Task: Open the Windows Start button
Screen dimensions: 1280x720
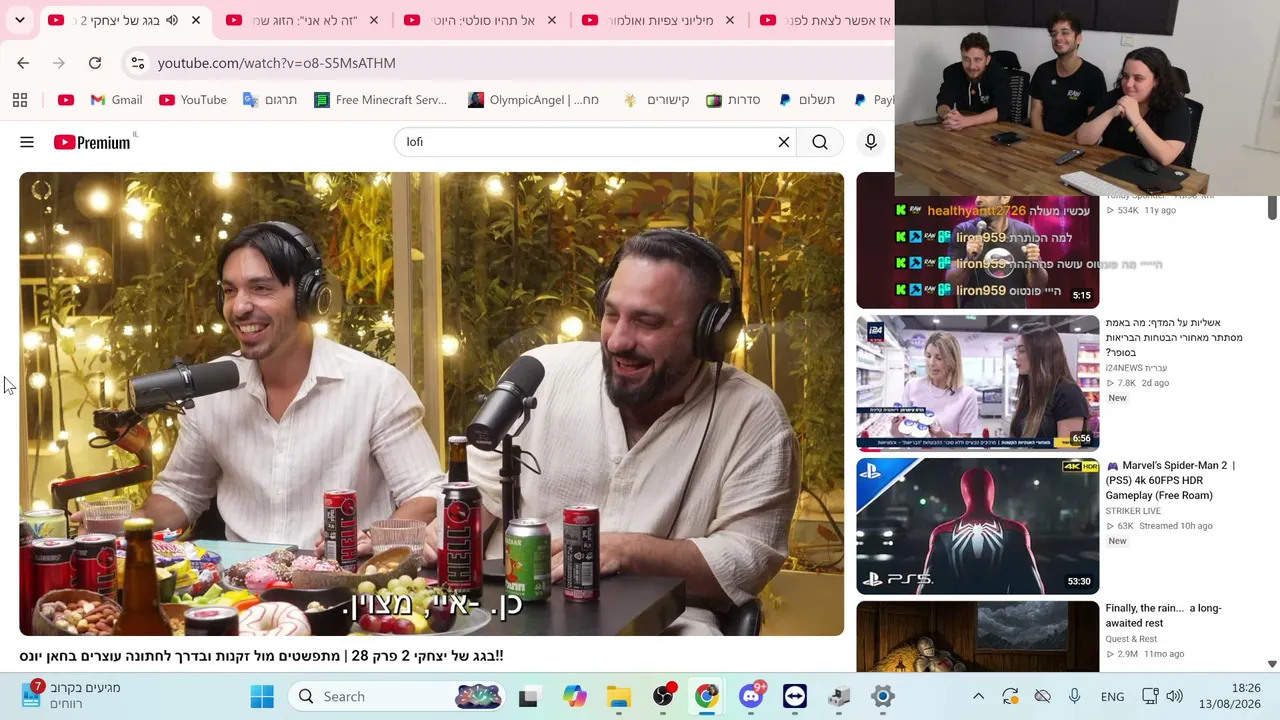Action: (262, 696)
